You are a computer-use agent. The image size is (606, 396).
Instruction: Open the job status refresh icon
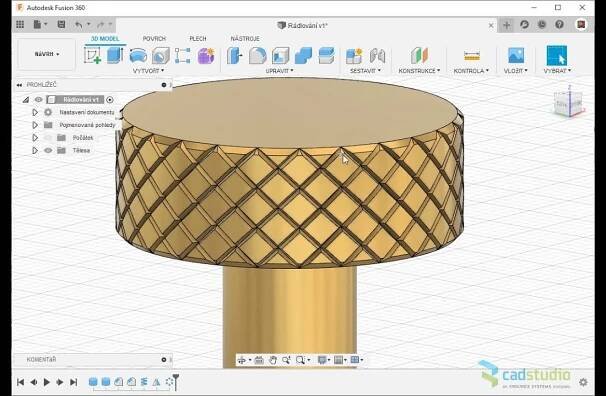pos(524,25)
